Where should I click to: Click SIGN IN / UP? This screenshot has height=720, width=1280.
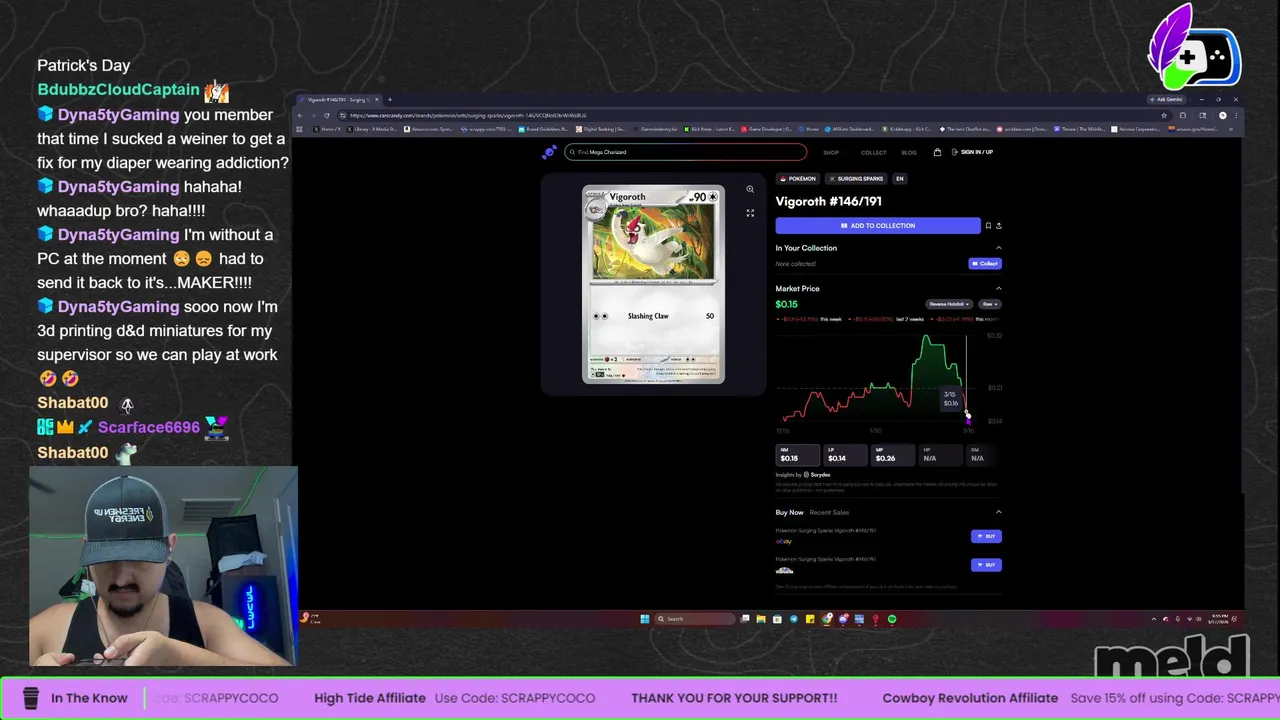(973, 152)
